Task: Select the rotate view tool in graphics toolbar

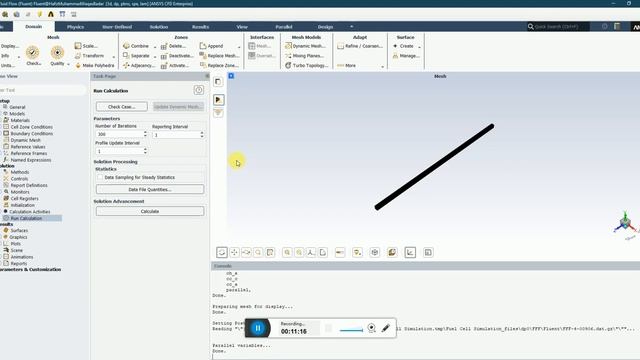Action: click(222, 252)
